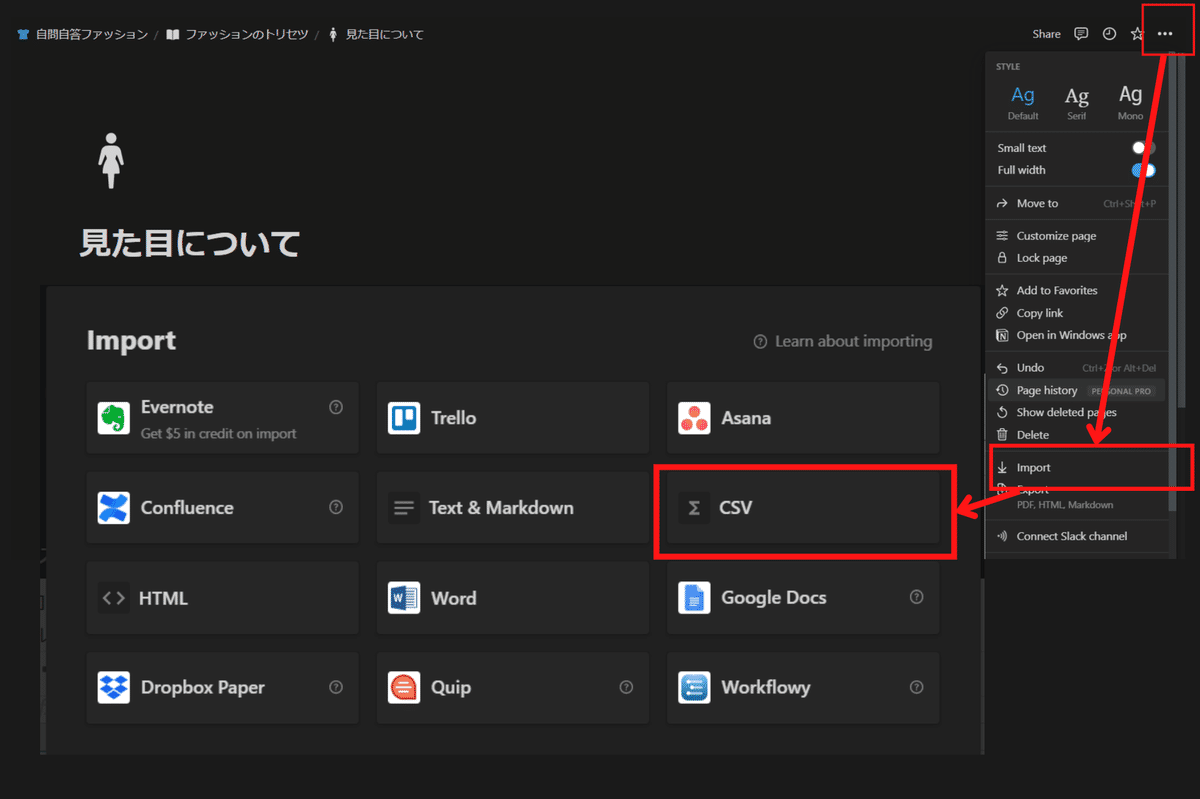Select Workflowy import option

(803, 688)
